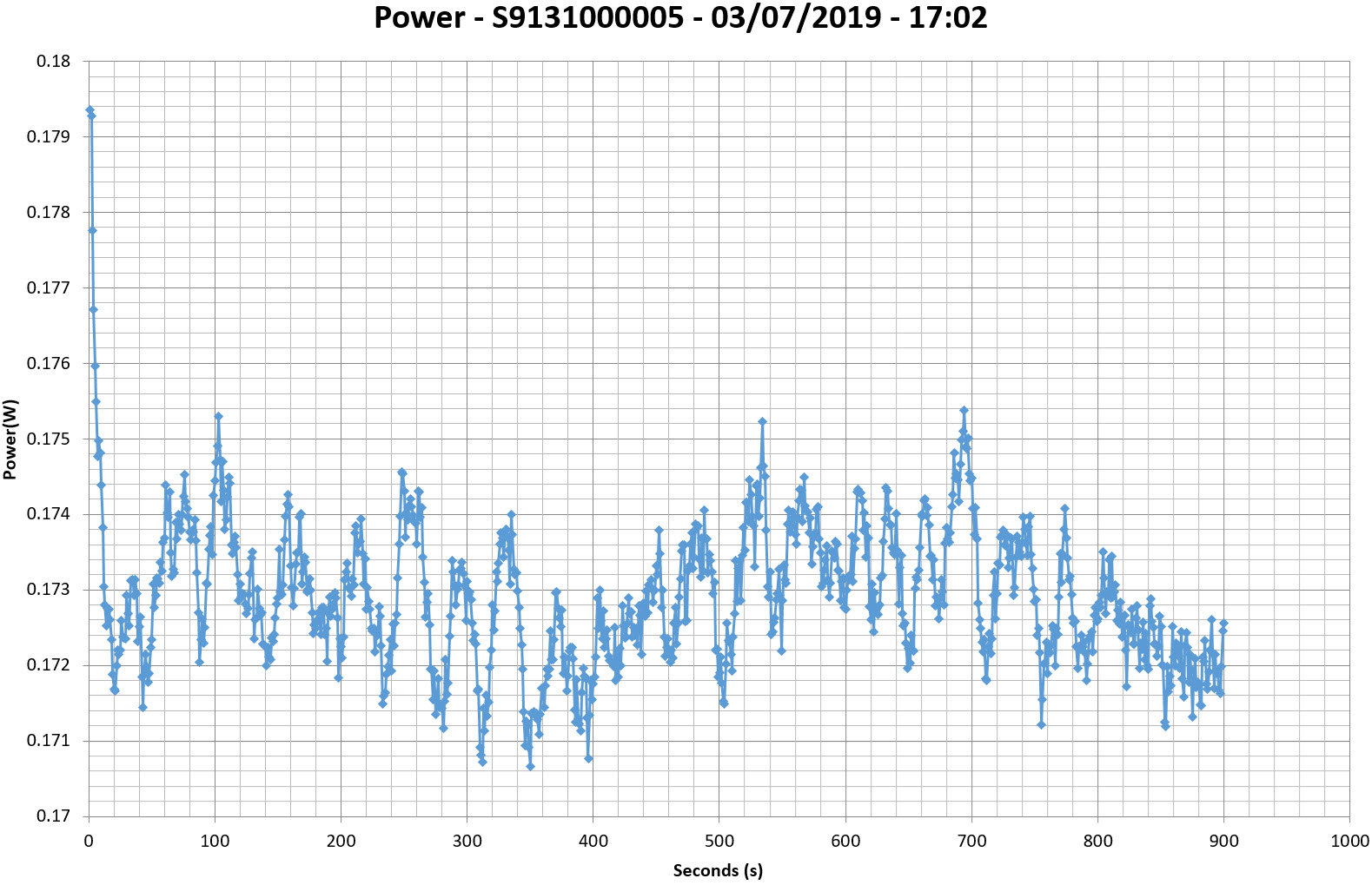Image resolution: width=1372 pixels, height=885 pixels.
Task: Select the peak marker near 535 seconds
Action: pyautogui.click(x=762, y=421)
